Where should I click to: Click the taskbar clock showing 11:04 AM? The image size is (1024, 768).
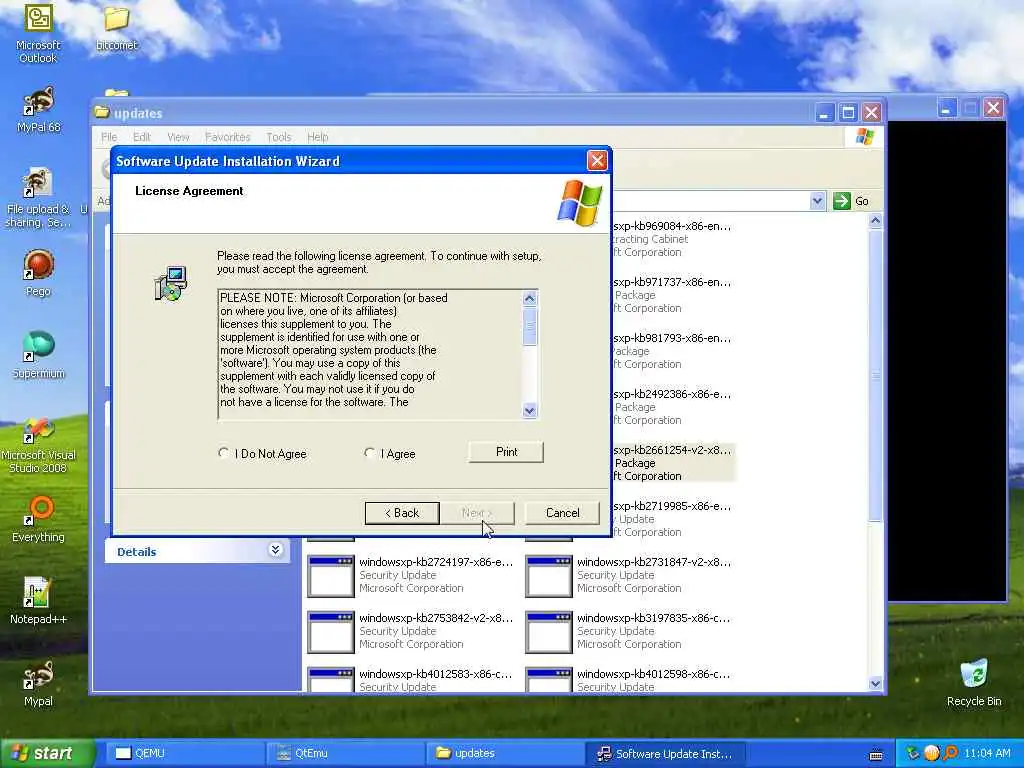pos(986,754)
